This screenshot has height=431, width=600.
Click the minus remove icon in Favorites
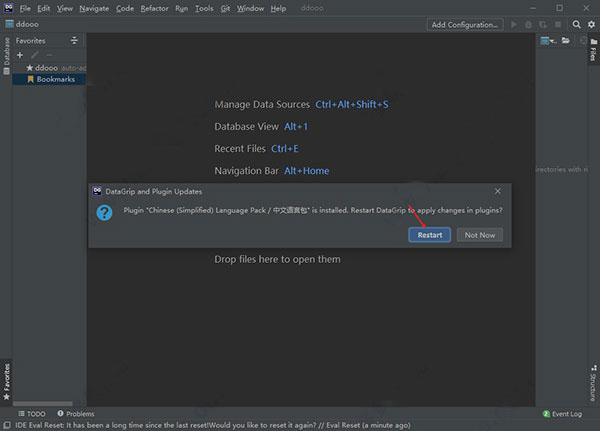(49, 55)
